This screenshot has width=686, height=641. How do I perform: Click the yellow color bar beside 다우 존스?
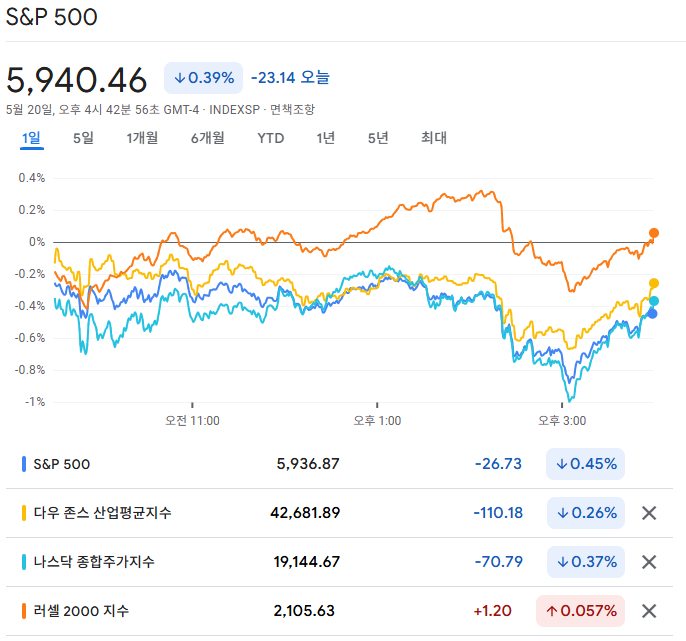24,513
